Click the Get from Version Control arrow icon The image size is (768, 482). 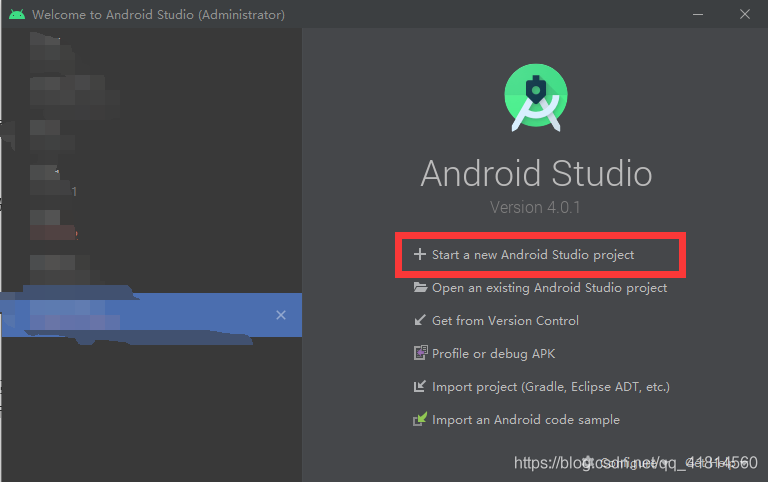pos(420,321)
